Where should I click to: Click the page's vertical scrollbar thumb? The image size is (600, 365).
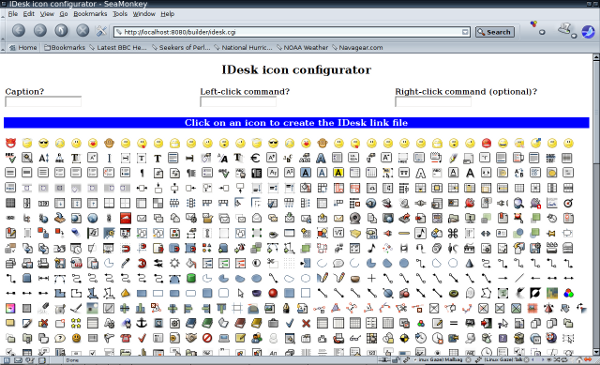(x=596, y=111)
